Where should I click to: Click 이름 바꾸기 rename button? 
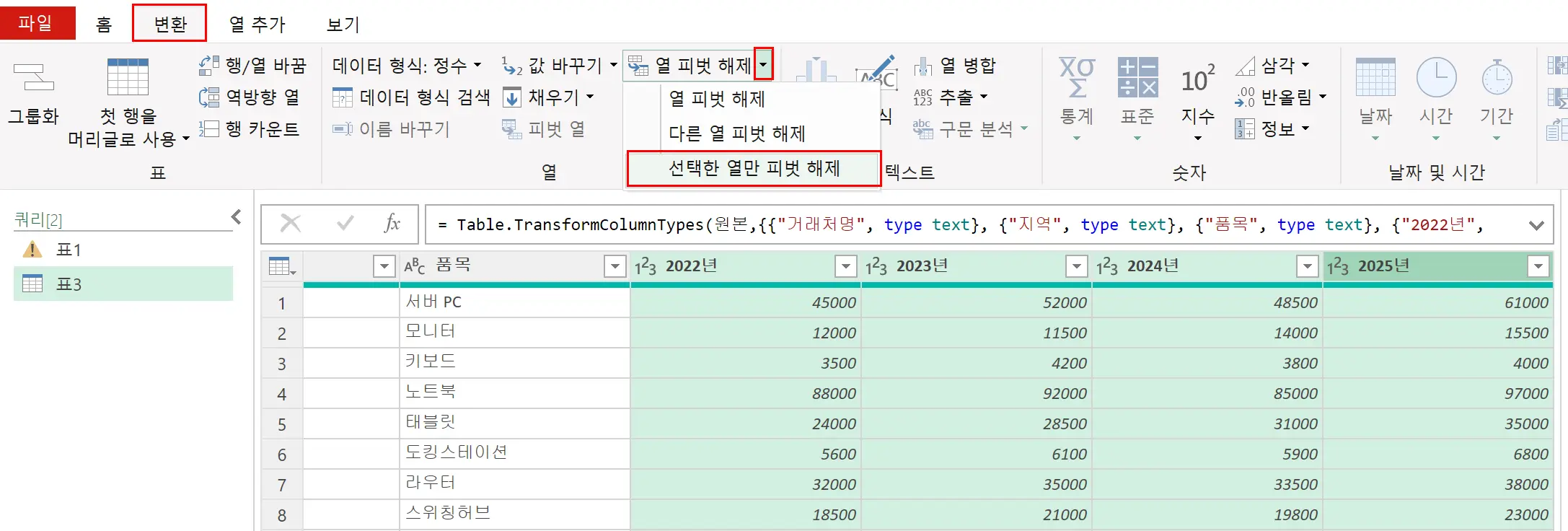click(391, 129)
